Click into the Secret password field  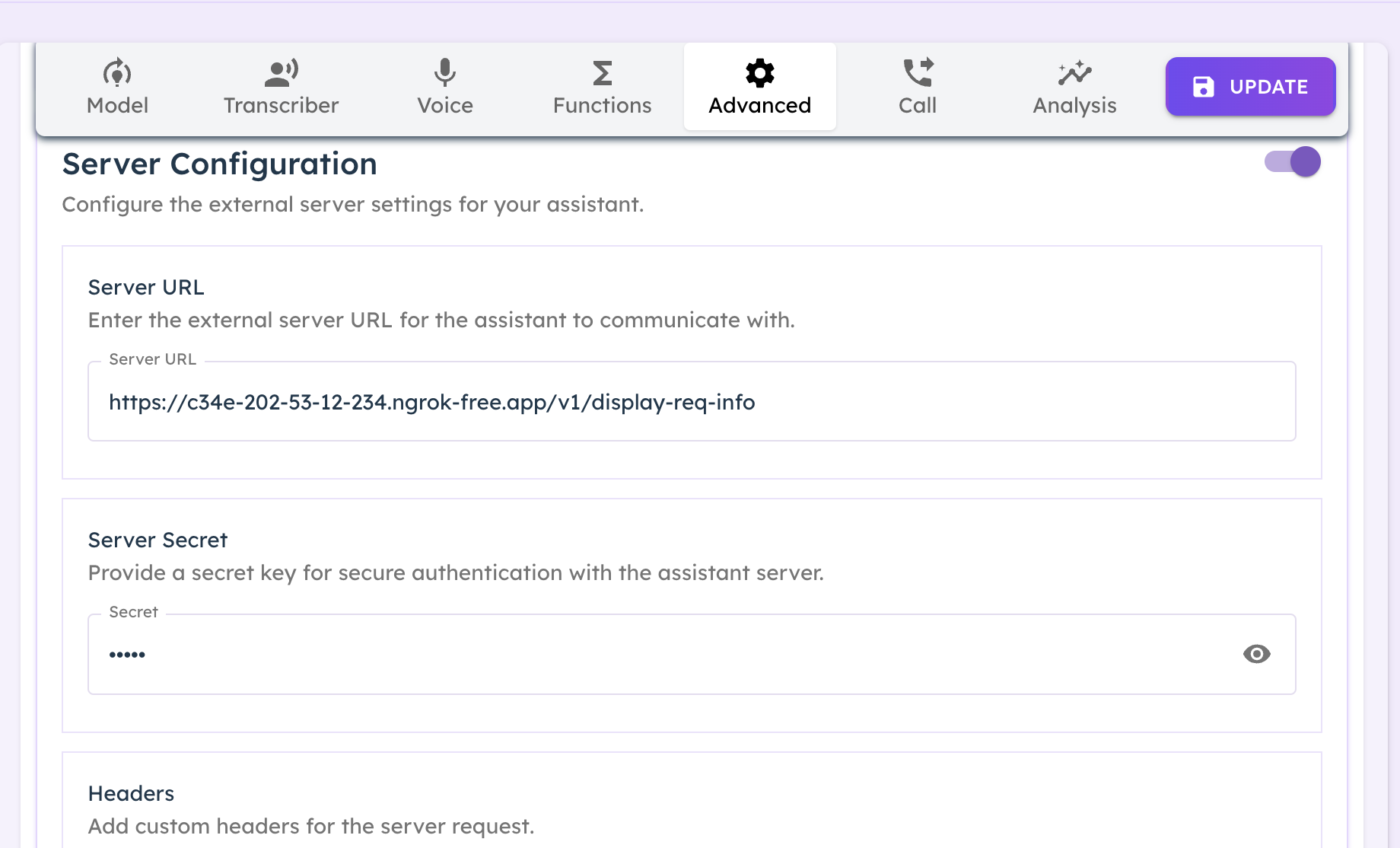692,654
